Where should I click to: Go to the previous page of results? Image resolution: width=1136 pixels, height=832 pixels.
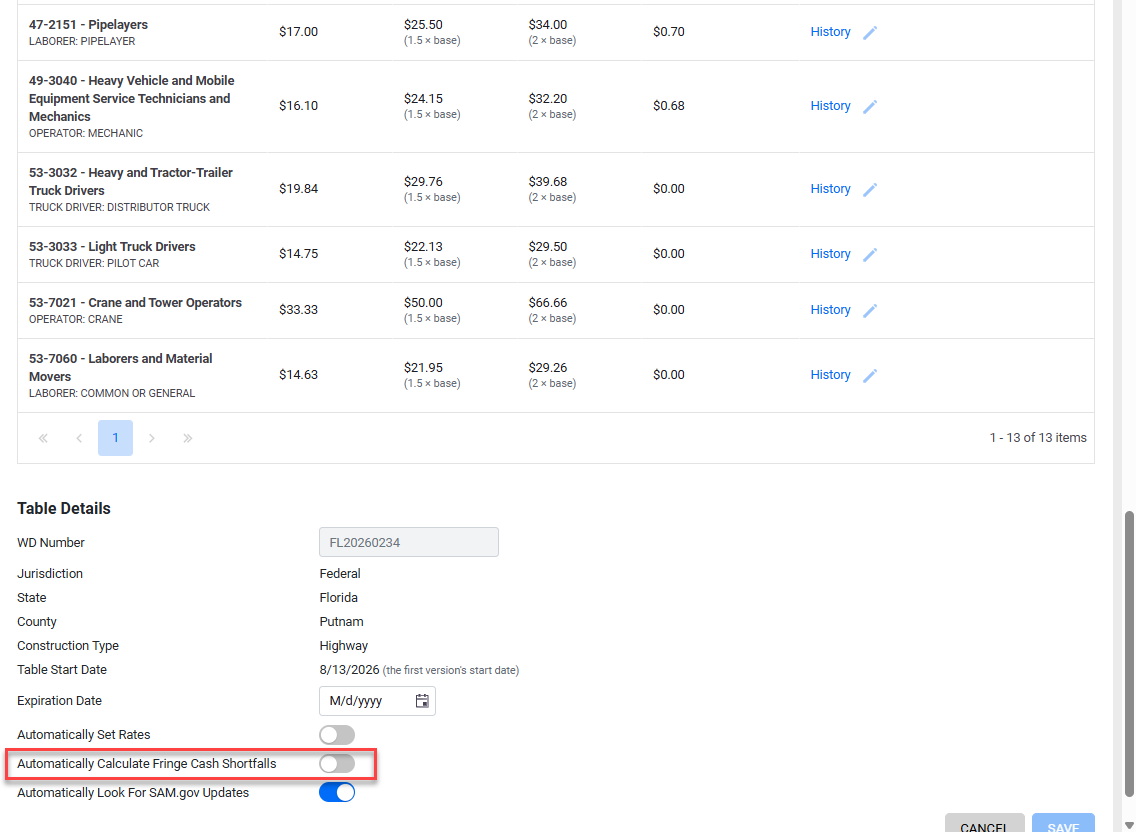(79, 438)
